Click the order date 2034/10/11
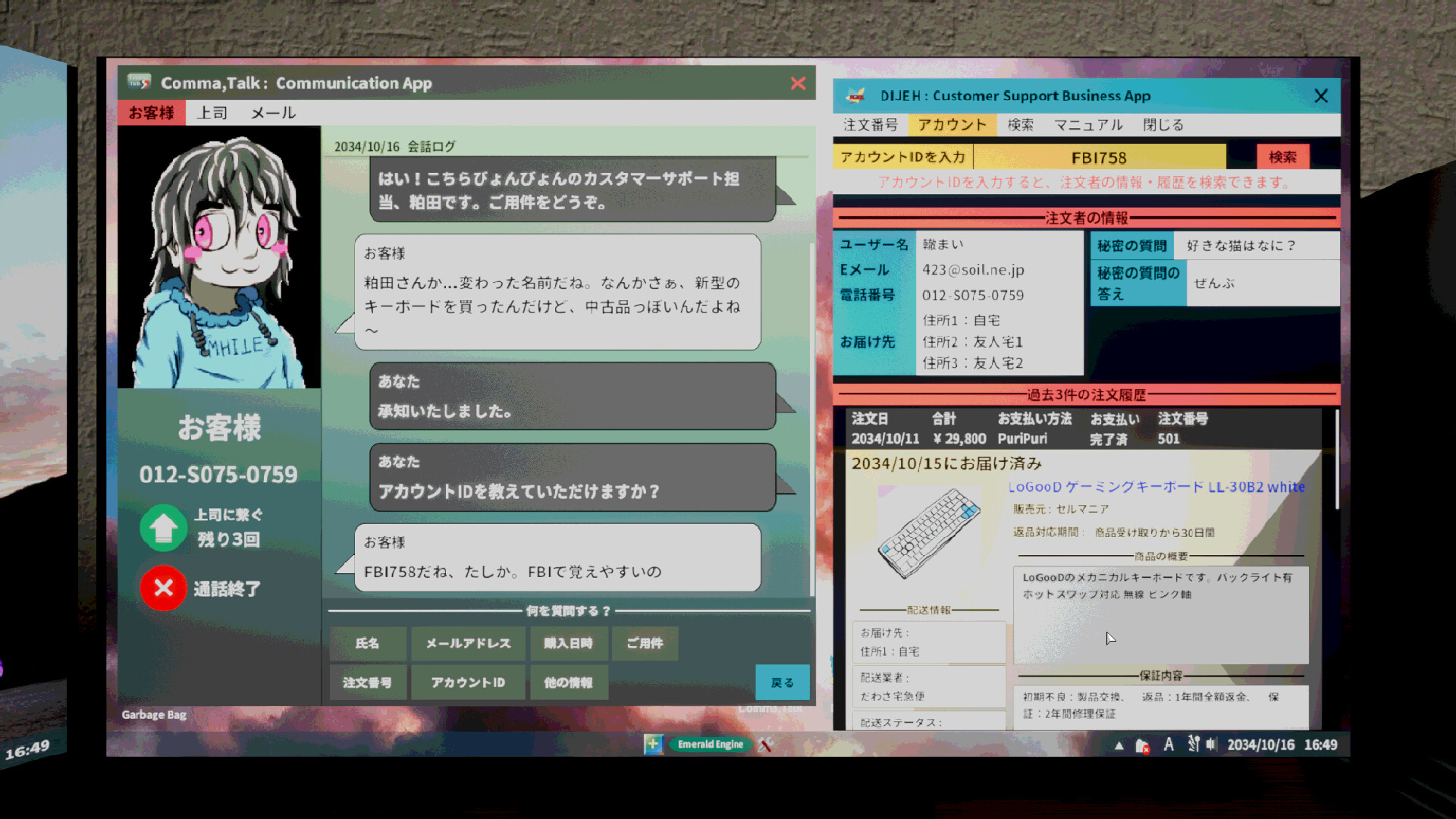1456x819 pixels. 885,439
